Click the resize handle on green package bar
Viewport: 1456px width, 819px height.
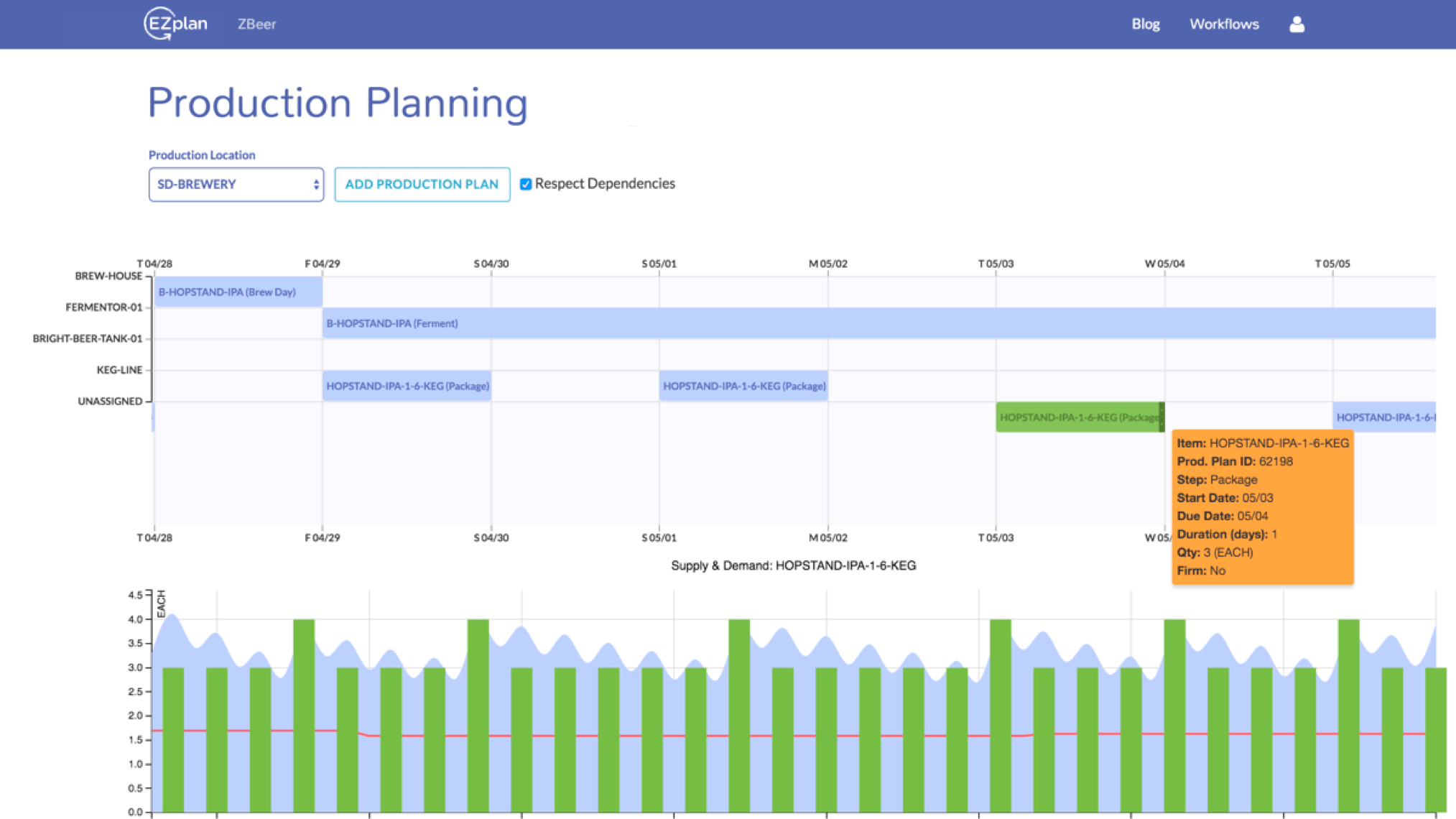coord(1161,417)
